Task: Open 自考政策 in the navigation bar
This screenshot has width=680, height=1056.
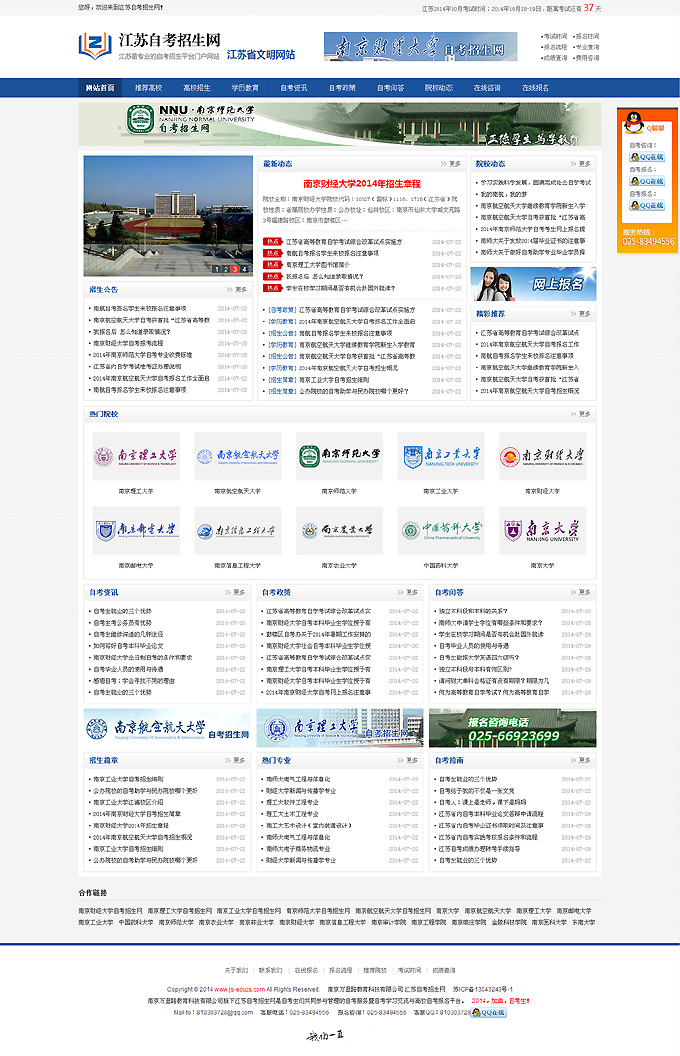Action: (x=342, y=88)
